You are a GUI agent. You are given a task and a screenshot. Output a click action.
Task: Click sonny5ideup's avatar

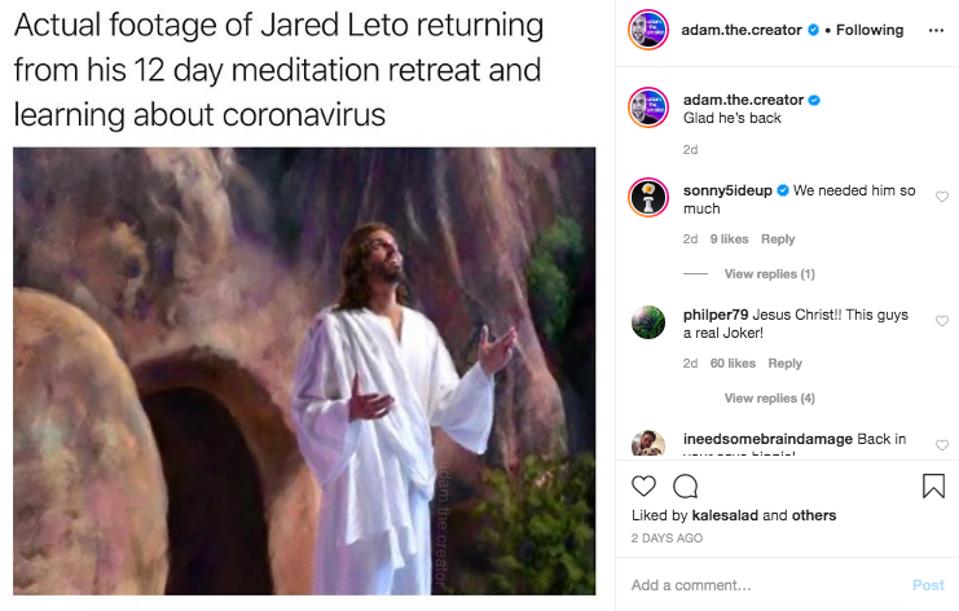pyautogui.click(x=648, y=198)
